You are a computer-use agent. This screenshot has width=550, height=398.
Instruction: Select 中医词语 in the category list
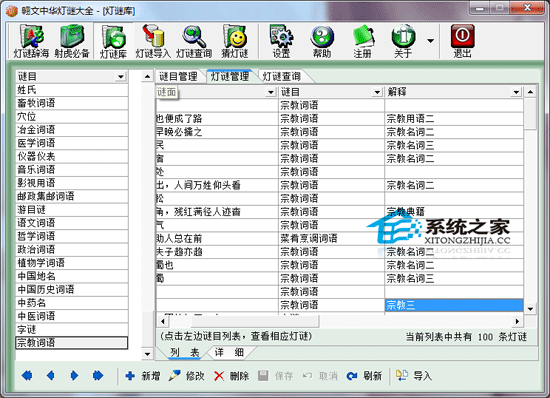(72, 316)
